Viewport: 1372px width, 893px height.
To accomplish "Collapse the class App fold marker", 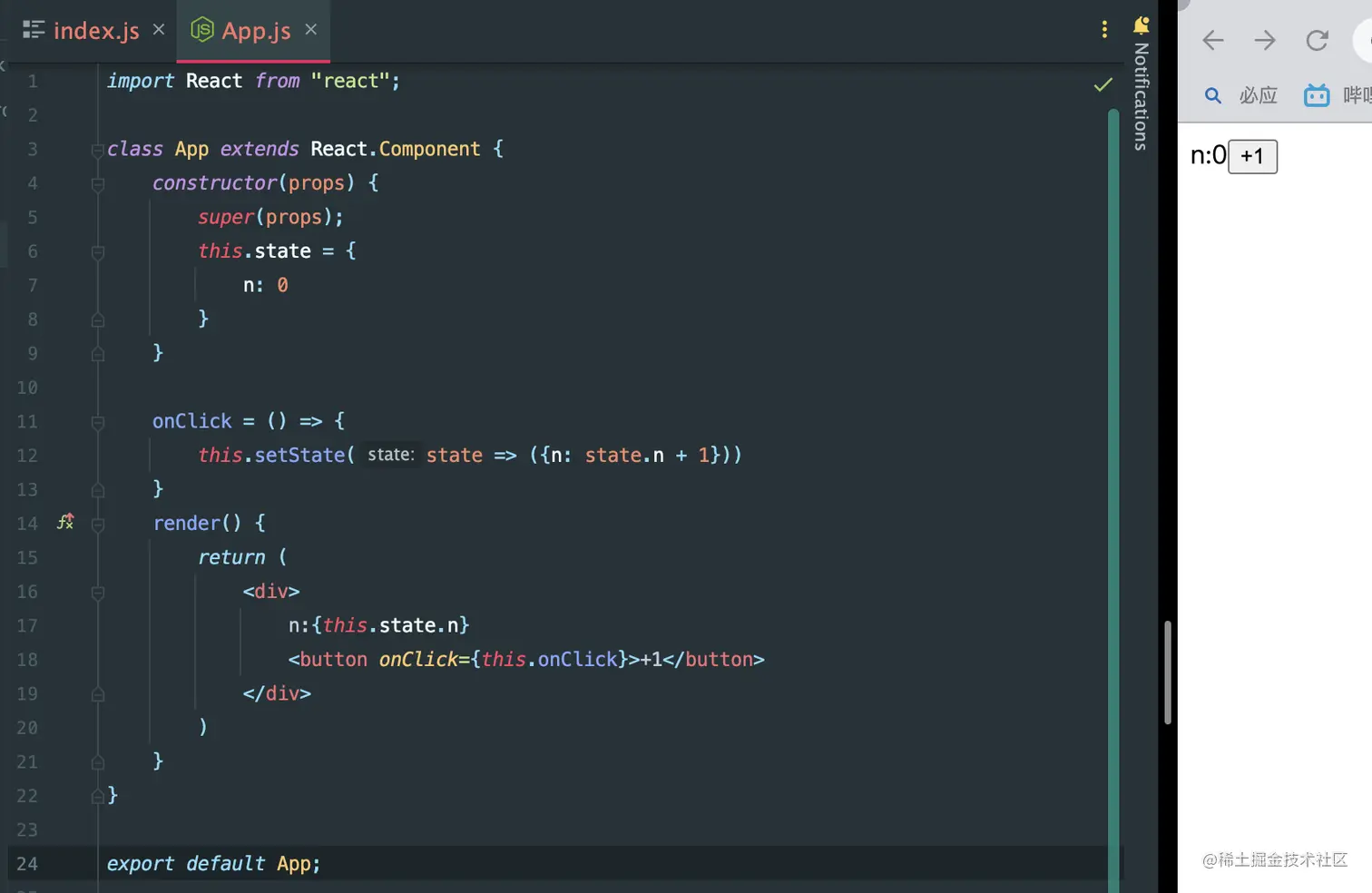I will (x=98, y=150).
